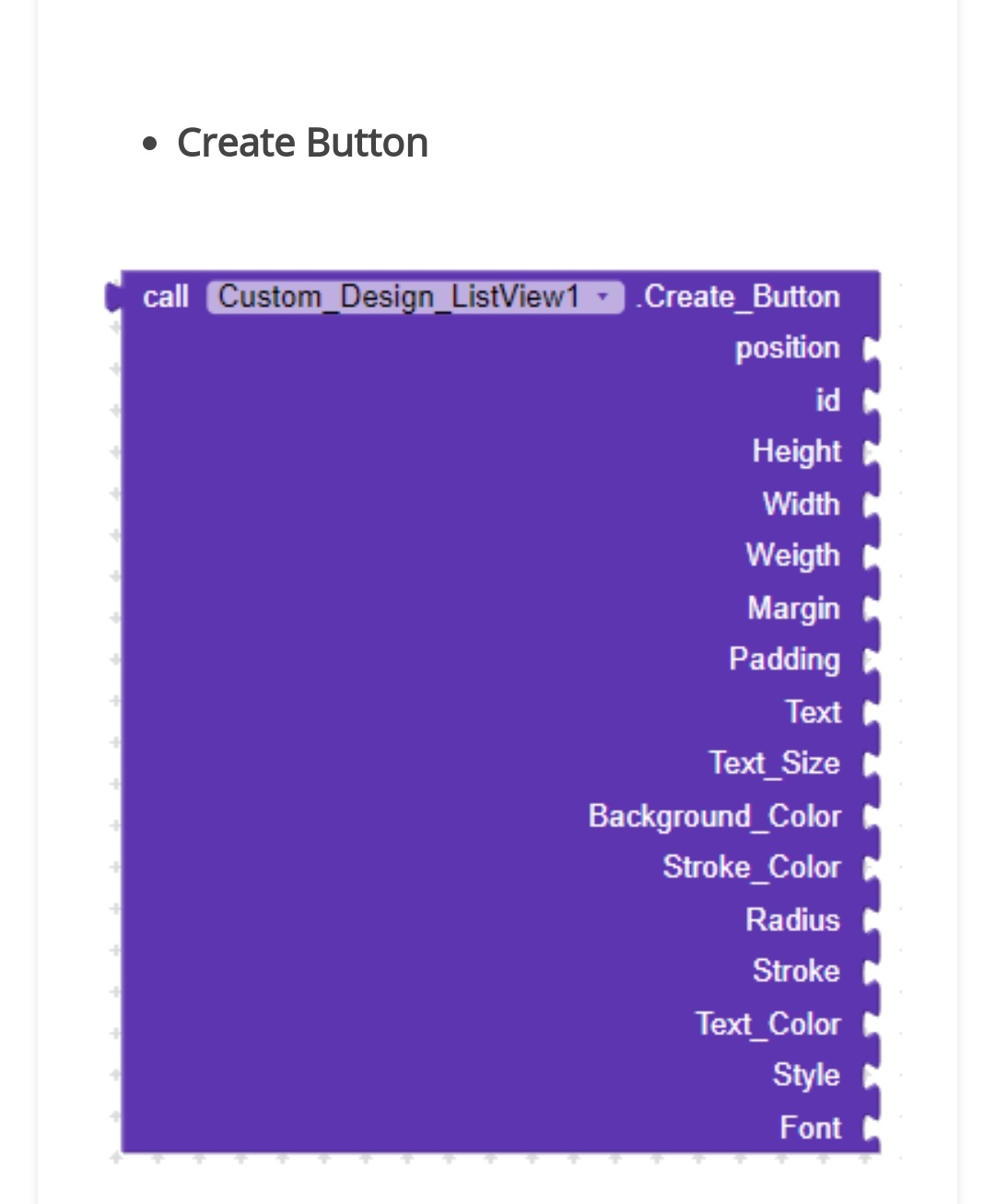Select the Text parameter label

pos(813,712)
